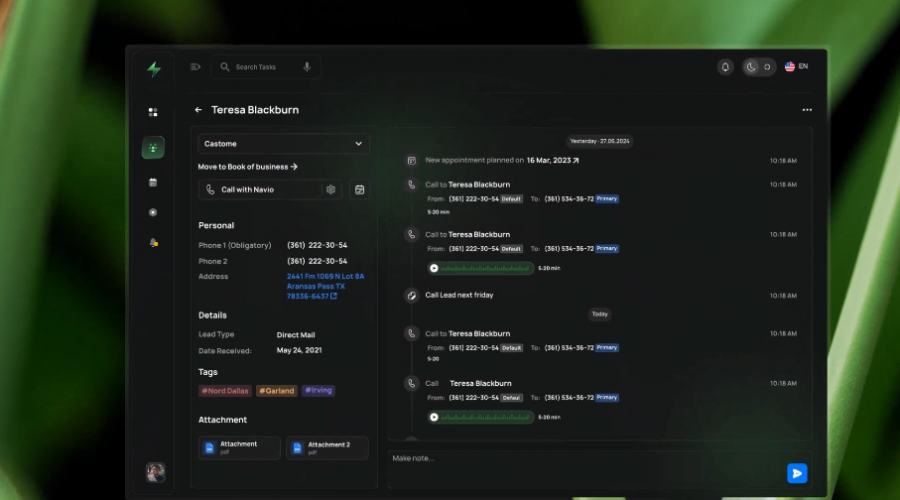
Task: Collapse the sidebar with the menu toggle icon
Action: pos(195,67)
